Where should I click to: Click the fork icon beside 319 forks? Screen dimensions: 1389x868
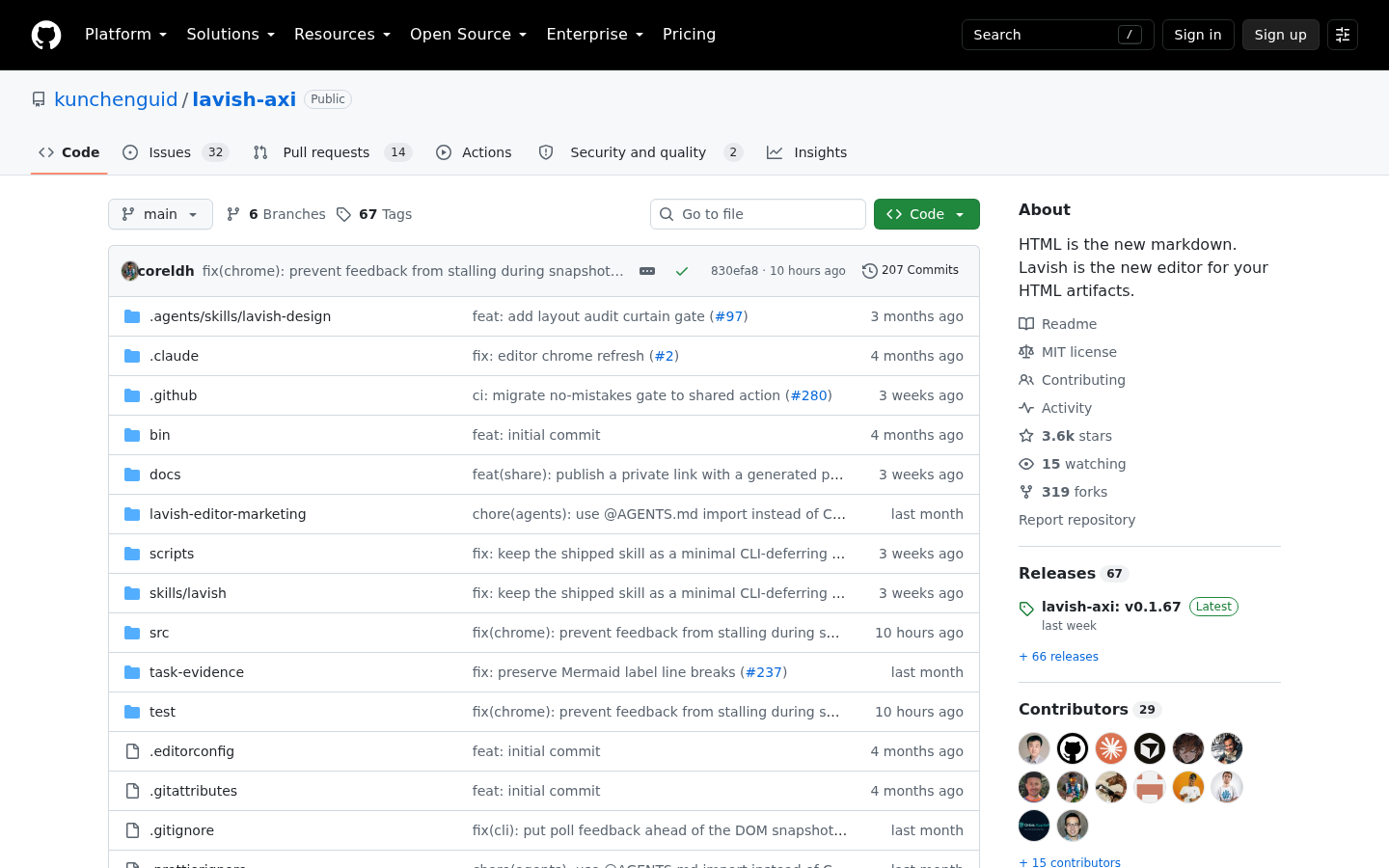(1026, 492)
